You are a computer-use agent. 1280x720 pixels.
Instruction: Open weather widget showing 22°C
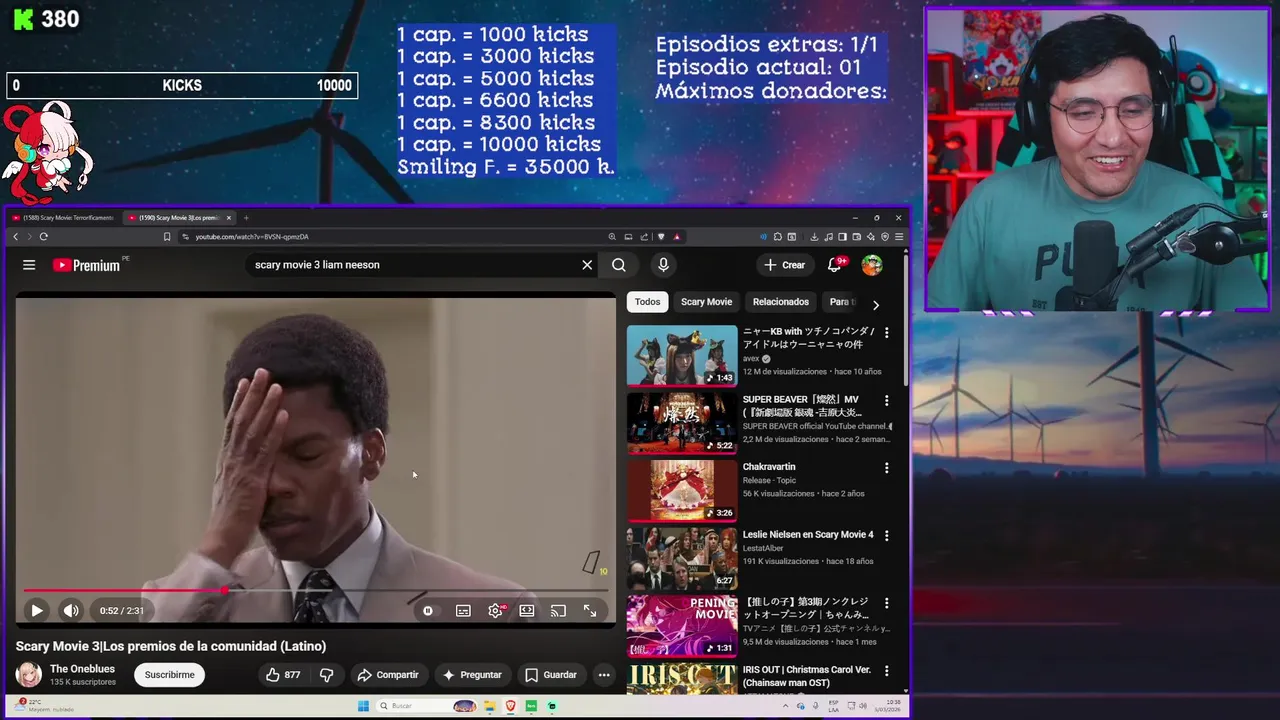42,705
